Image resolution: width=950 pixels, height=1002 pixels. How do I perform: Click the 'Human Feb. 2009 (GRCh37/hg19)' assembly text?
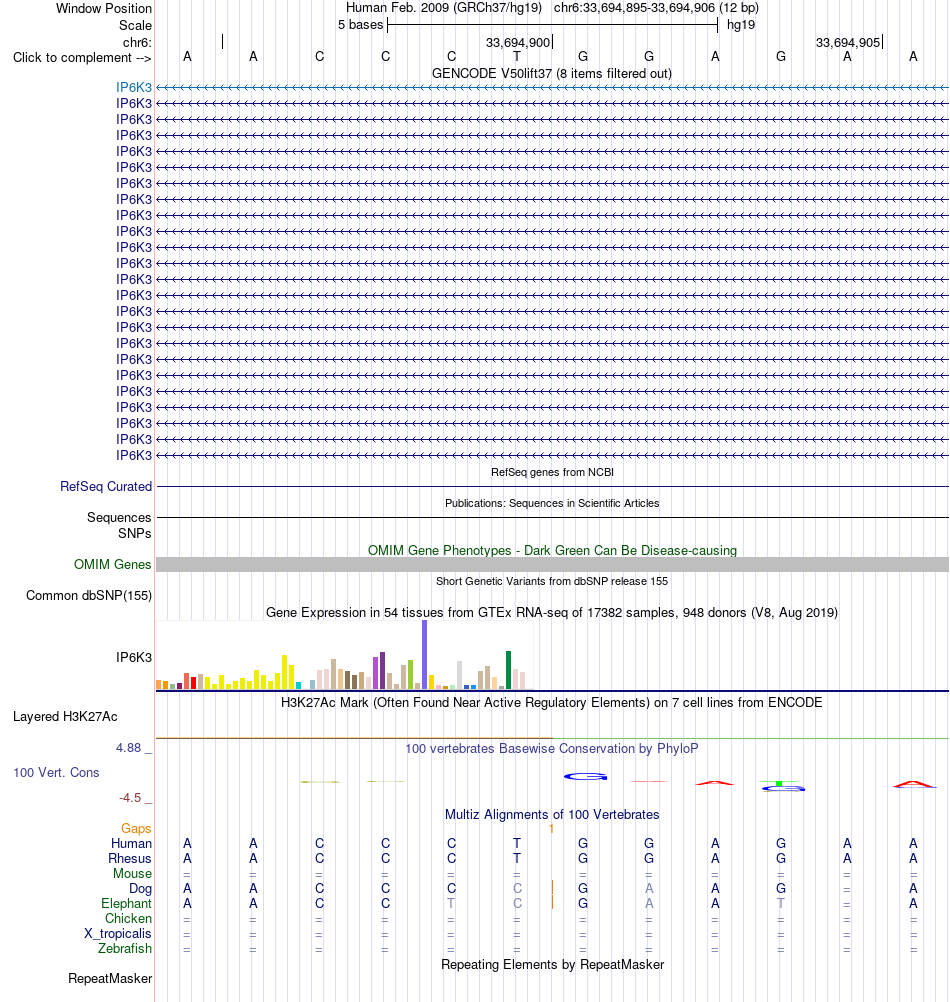[443, 8]
